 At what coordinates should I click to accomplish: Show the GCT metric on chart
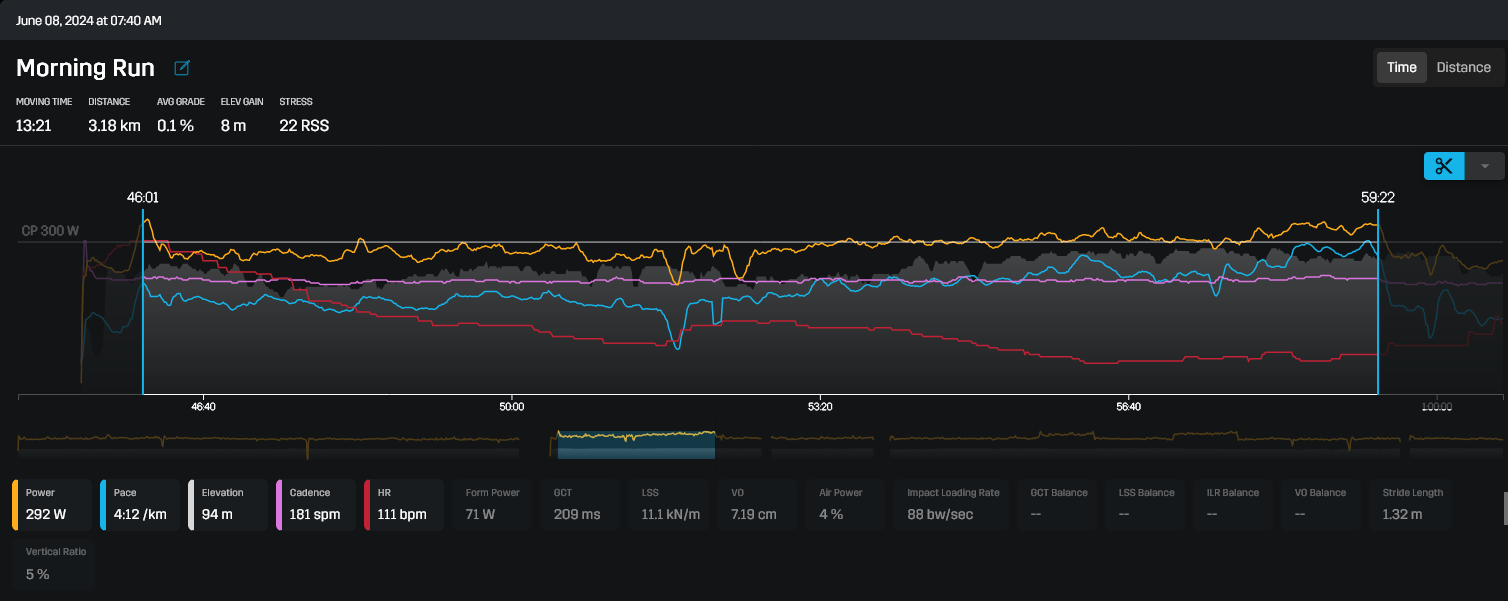coord(582,504)
